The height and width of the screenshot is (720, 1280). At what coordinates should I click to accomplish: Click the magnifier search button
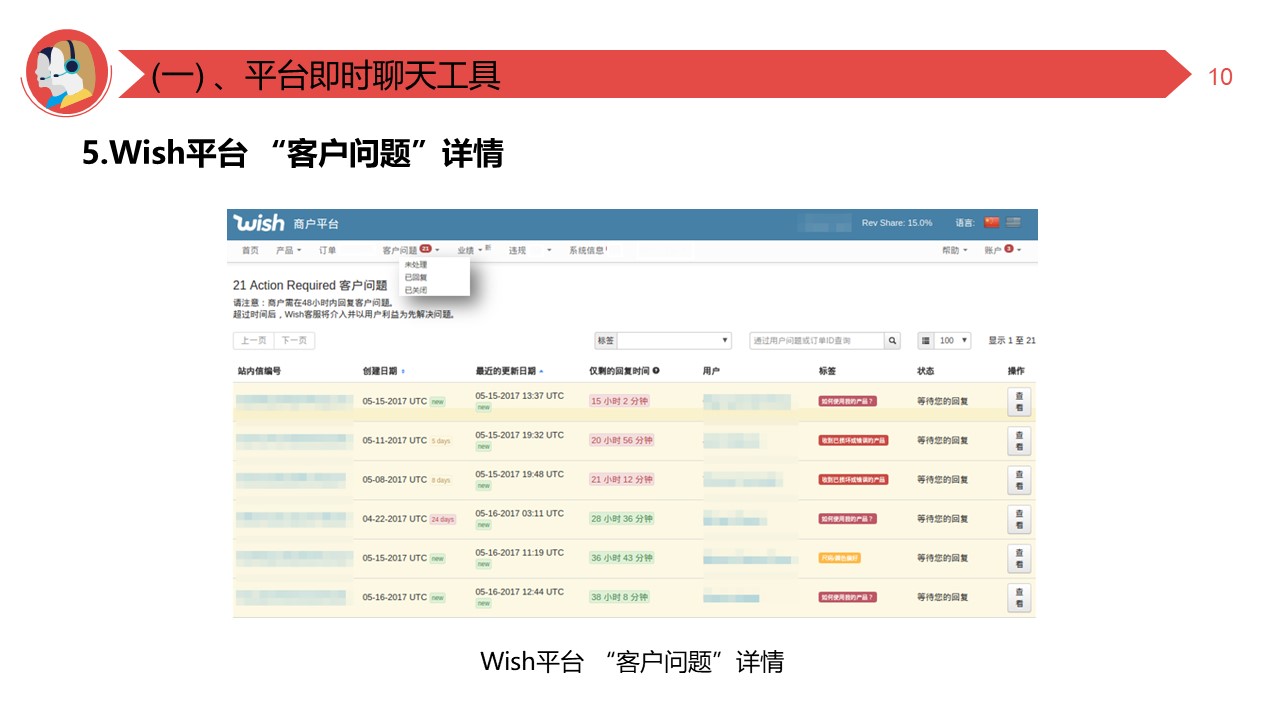coord(893,341)
